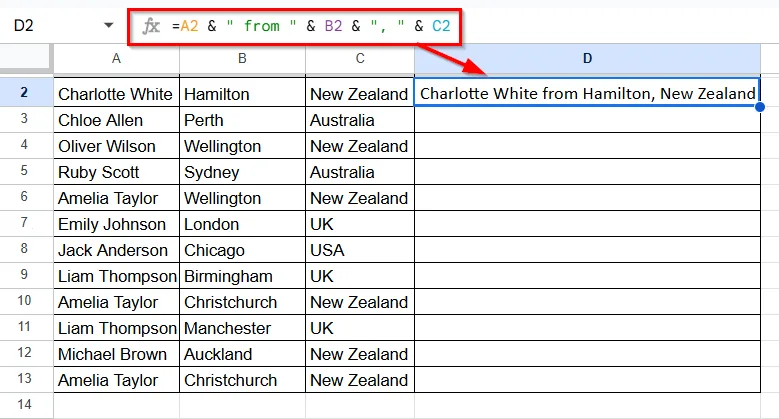779x419 pixels.
Task: Select column B header
Action: coord(242,59)
